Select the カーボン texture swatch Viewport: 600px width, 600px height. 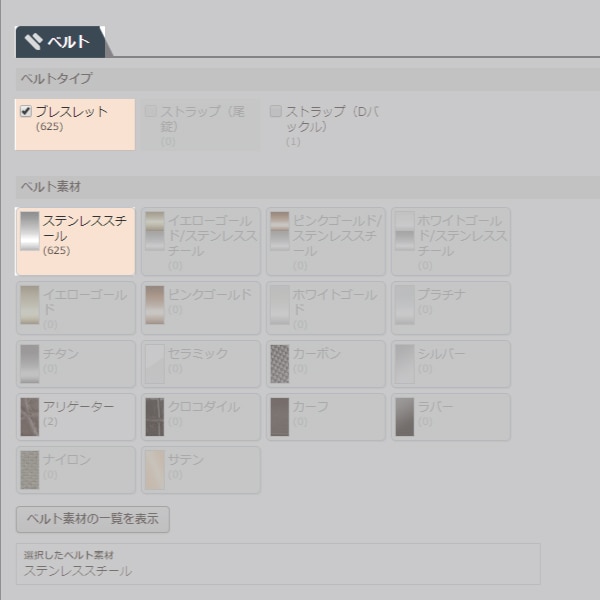(280, 364)
